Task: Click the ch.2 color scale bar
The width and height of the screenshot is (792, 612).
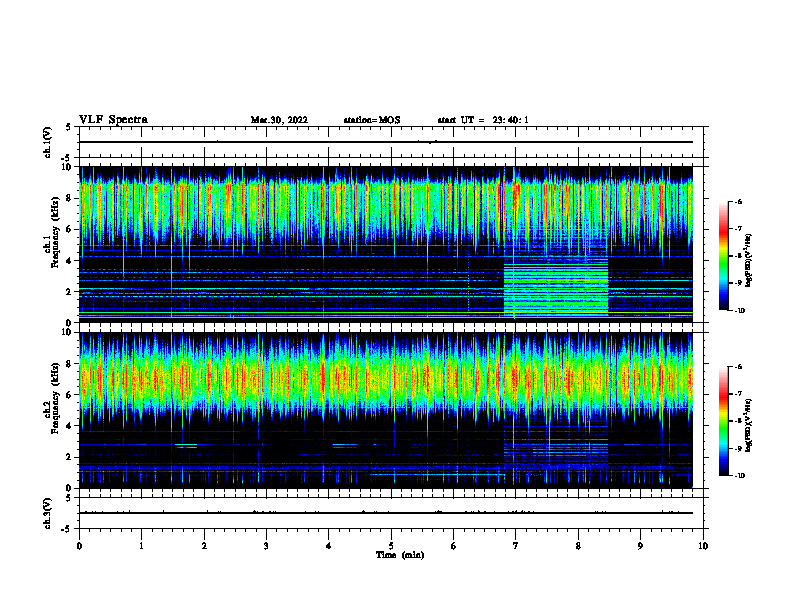Action: point(723,421)
